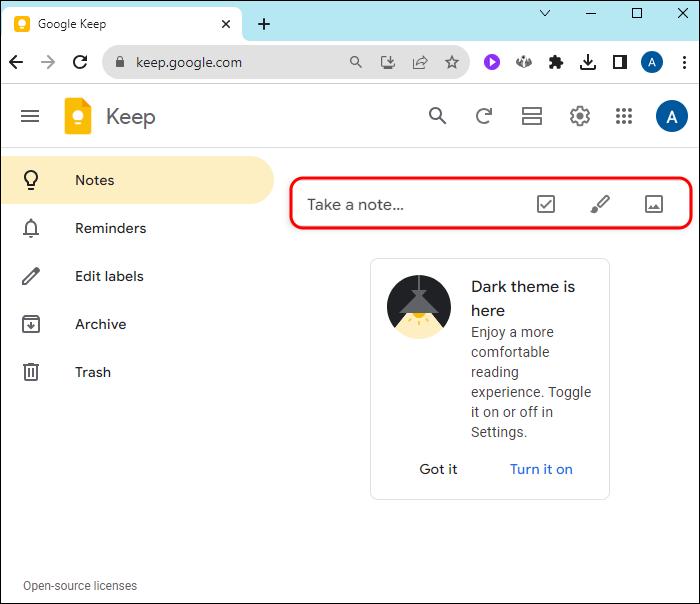Click the install app icon in address bar
Viewport: 700px width, 604px height.
(388, 62)
